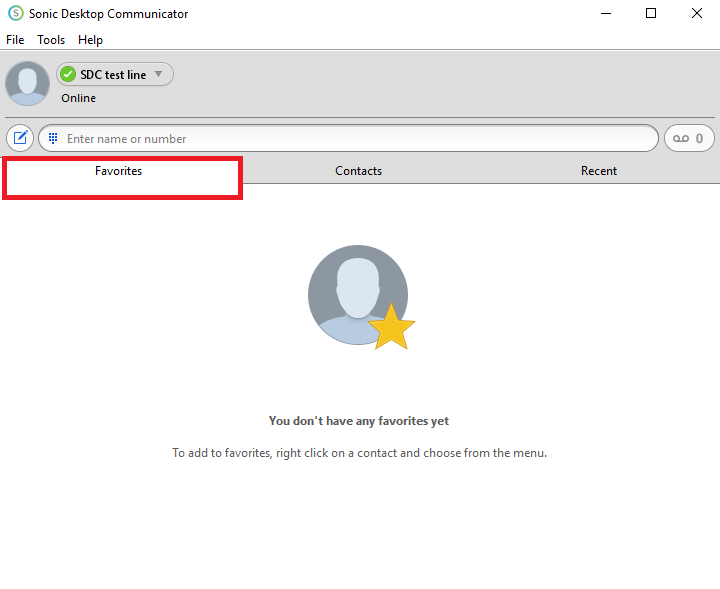This screenshot has height=589, width=720.
Task: Open the File menu
Action: [x=15, y=40]
